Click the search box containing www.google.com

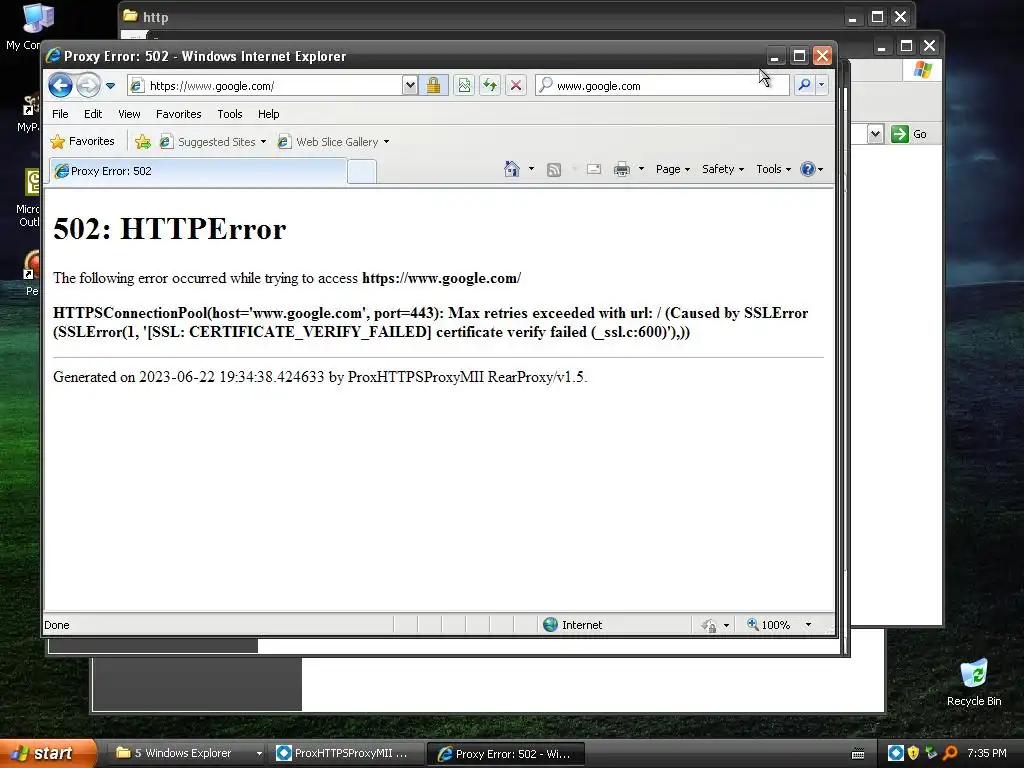click(662, 86)
